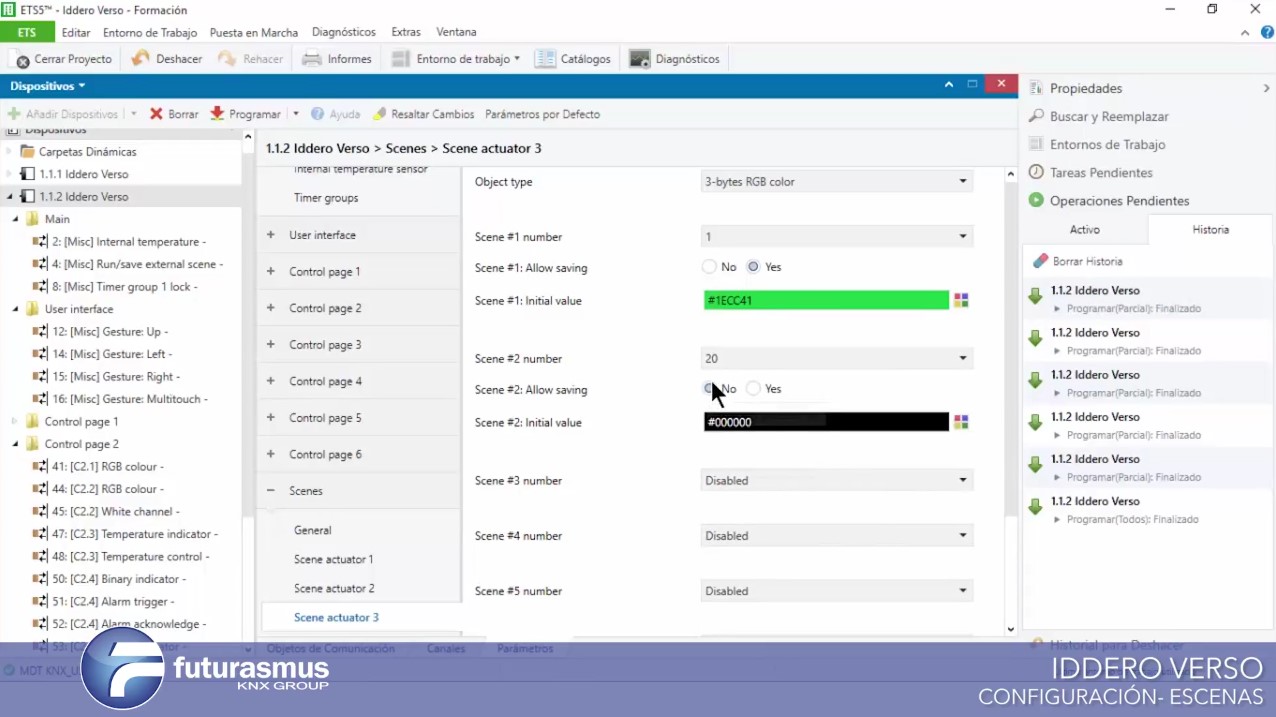Open Informes printer icon
The width and height of the screenshot is (1276, 717).
[x=312, y=59]
